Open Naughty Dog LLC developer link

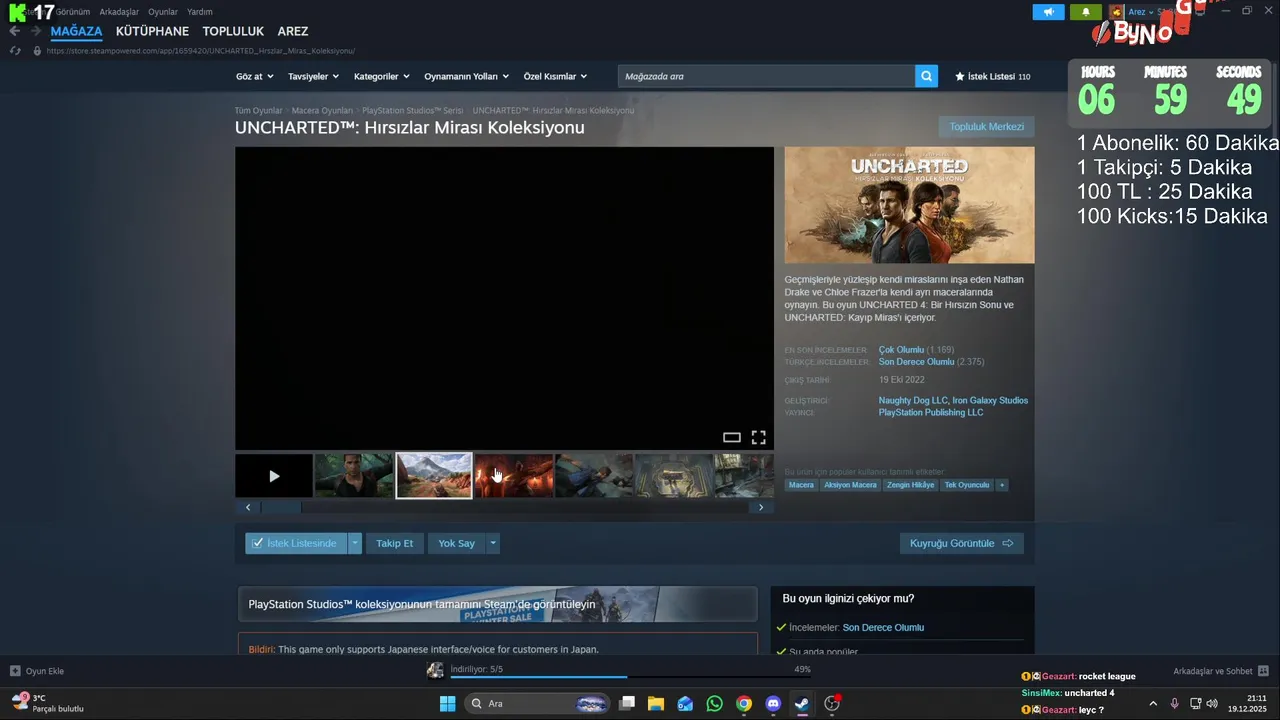coord(913,400)
